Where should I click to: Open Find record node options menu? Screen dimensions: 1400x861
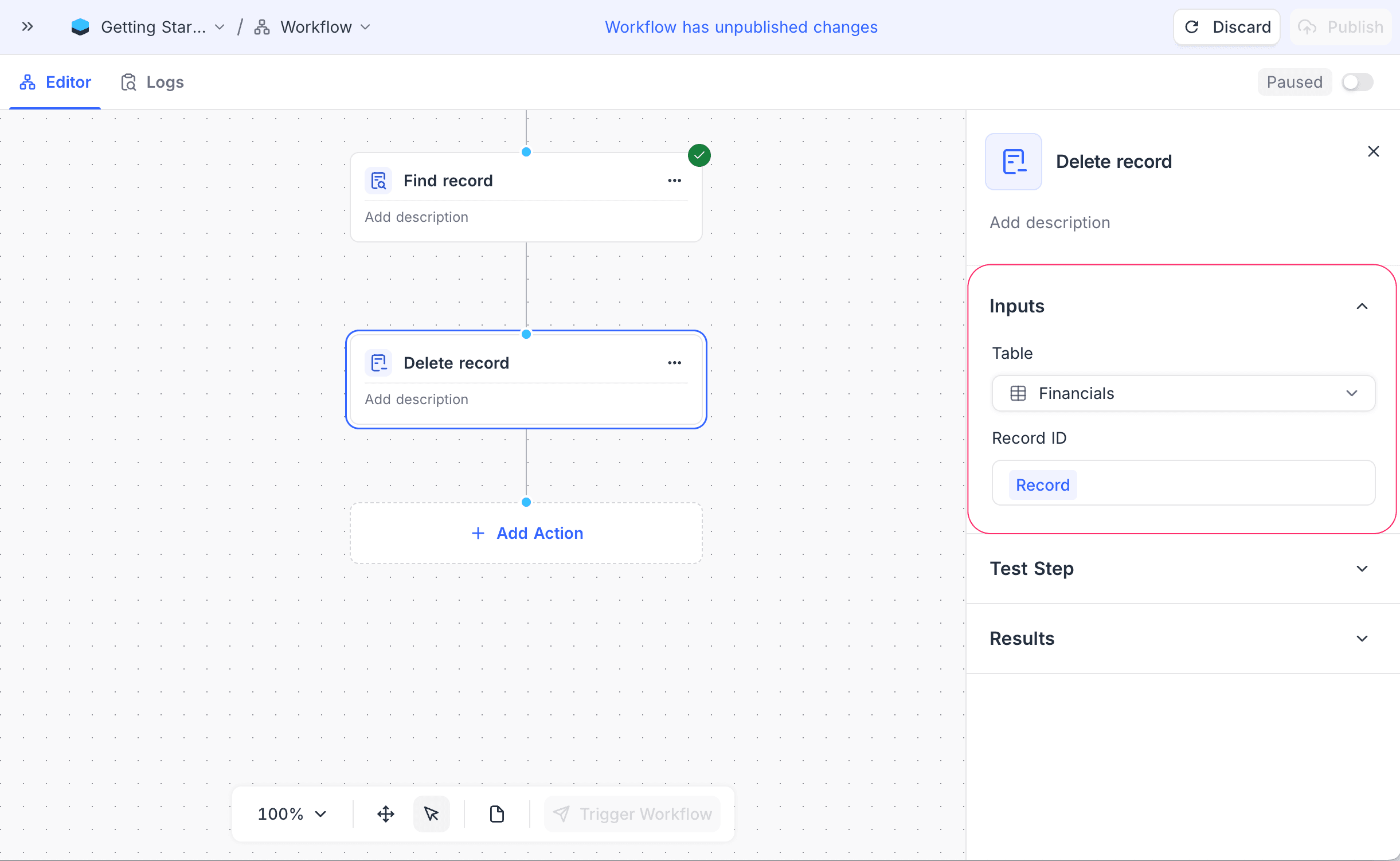point(674,181)
